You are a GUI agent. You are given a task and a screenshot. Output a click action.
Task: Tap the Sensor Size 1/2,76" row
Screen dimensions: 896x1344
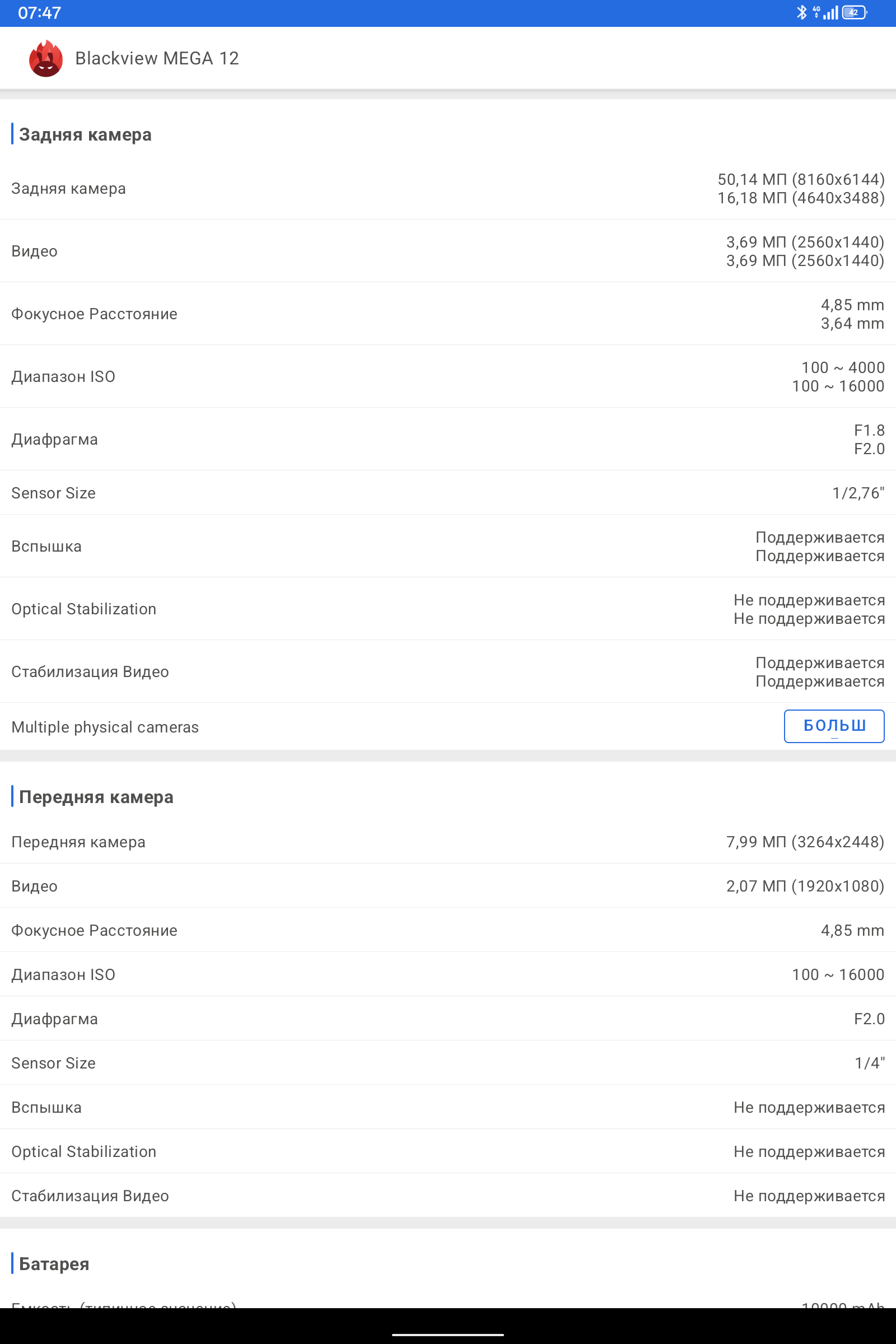tap(448, 493)
